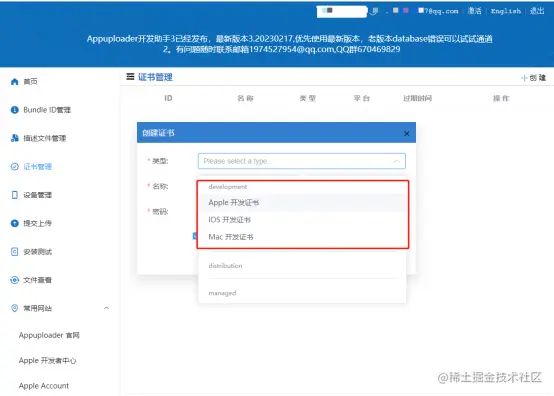Click the hamburger icon beside 证书管理 heading
This screenshot has width=554, height=396.
[x=130, y=76]
